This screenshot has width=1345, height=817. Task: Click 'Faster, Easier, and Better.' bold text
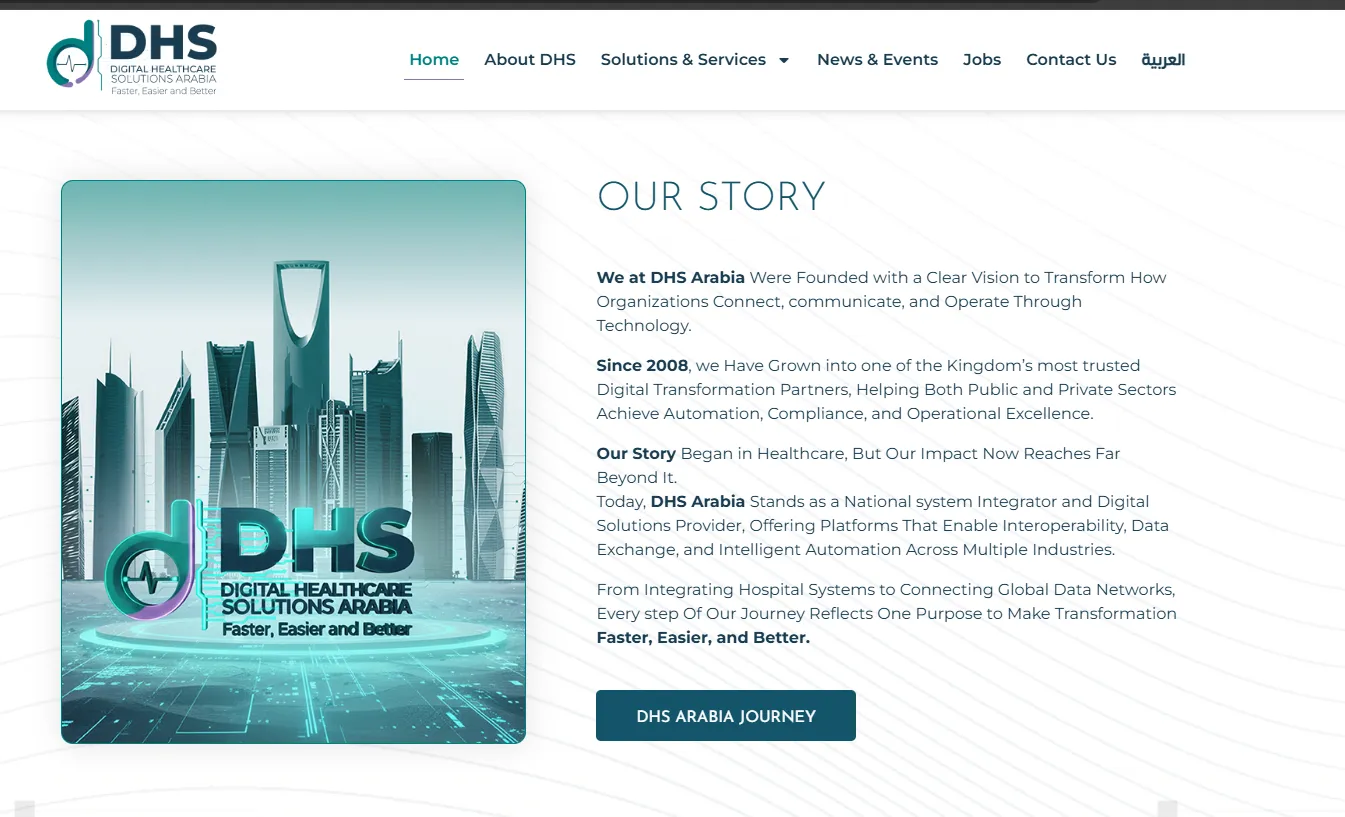coord(703,638)
